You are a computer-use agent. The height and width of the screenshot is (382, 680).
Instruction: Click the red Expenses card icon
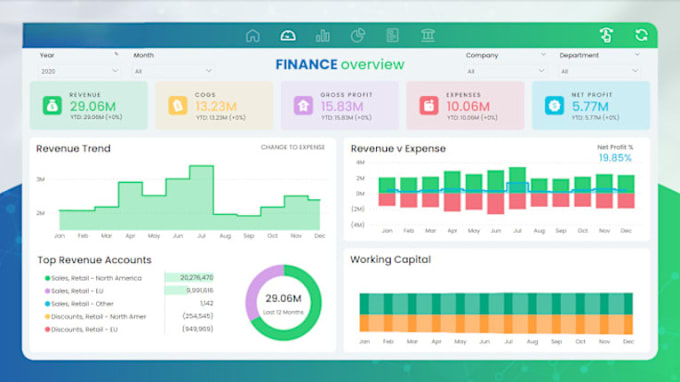428,105
